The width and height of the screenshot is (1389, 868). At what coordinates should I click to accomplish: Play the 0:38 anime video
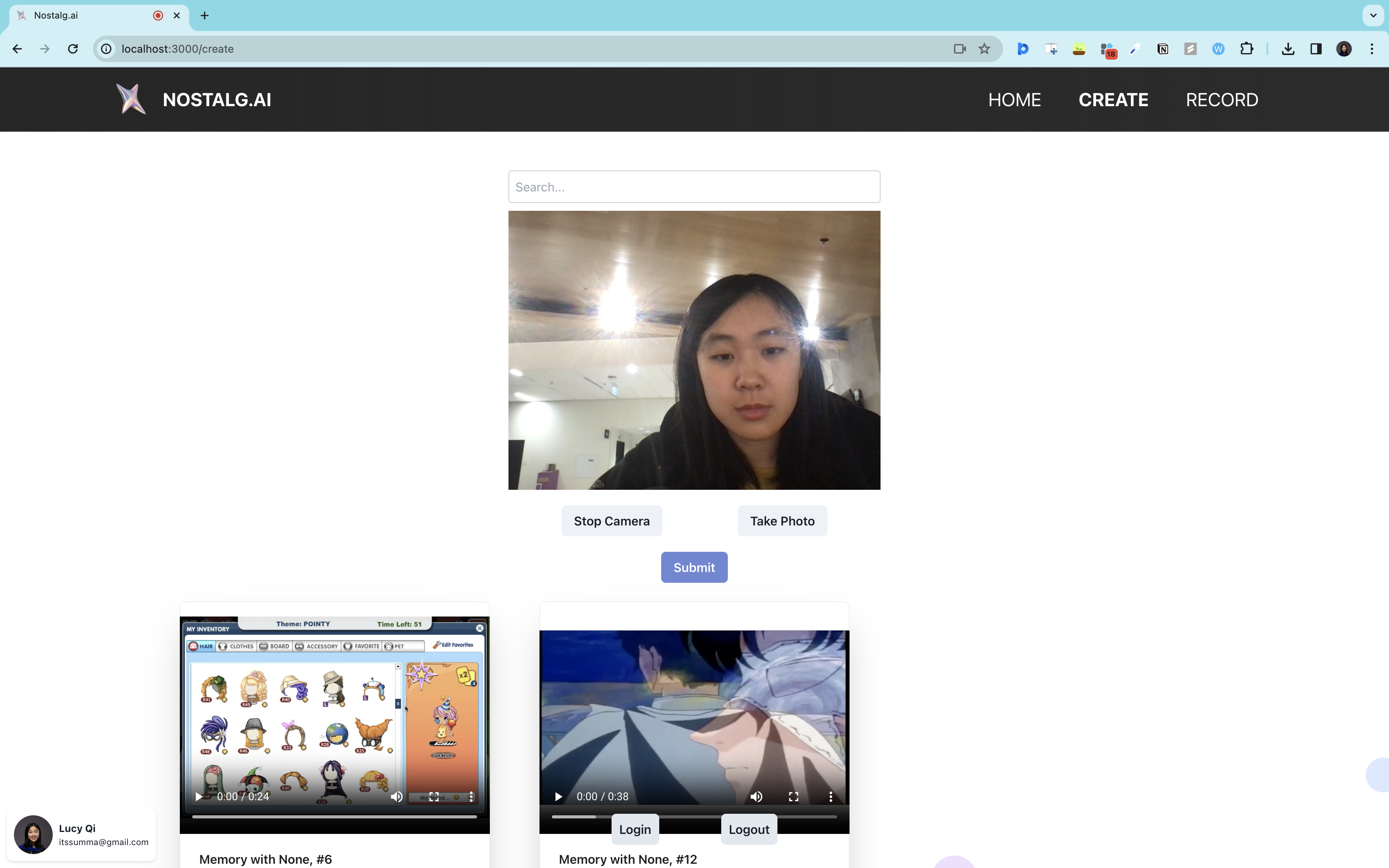coord(558,796)
